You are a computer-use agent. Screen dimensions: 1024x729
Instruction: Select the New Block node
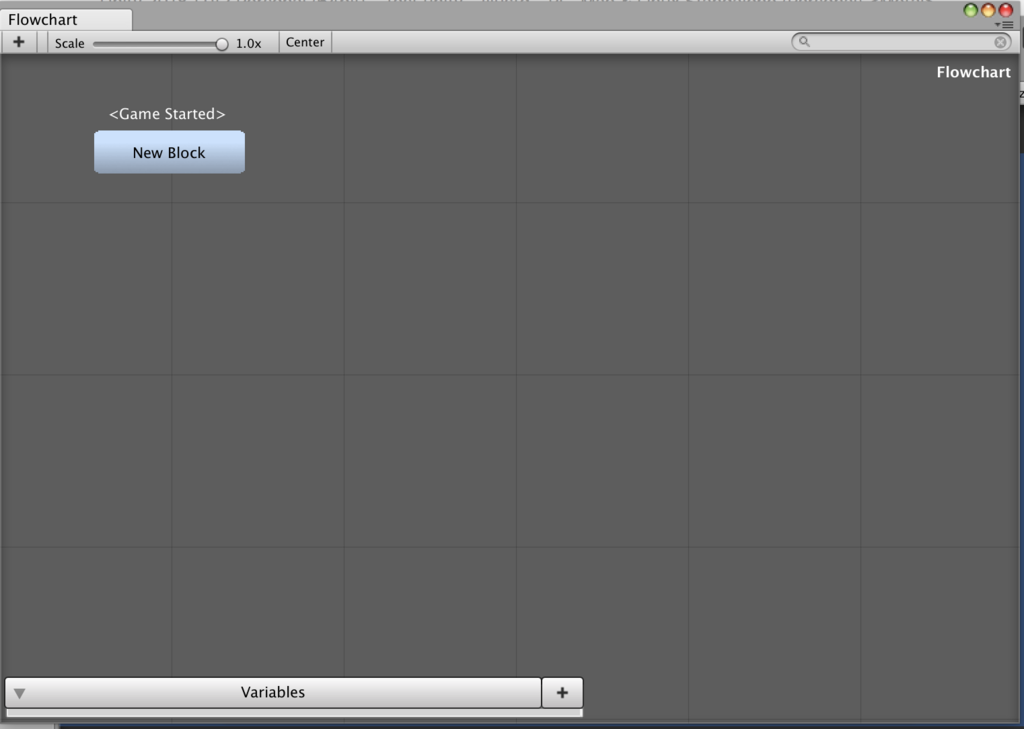(169, 152)
